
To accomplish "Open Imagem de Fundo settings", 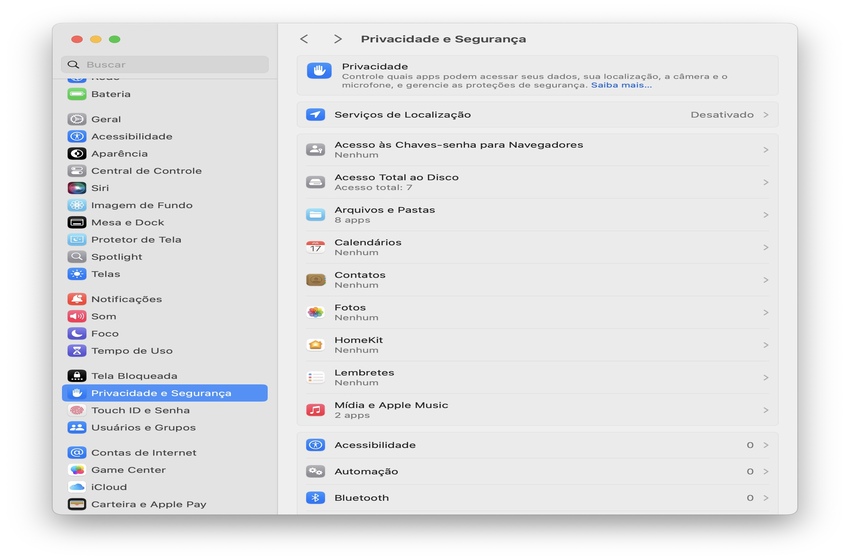I will tap(165, 205).
